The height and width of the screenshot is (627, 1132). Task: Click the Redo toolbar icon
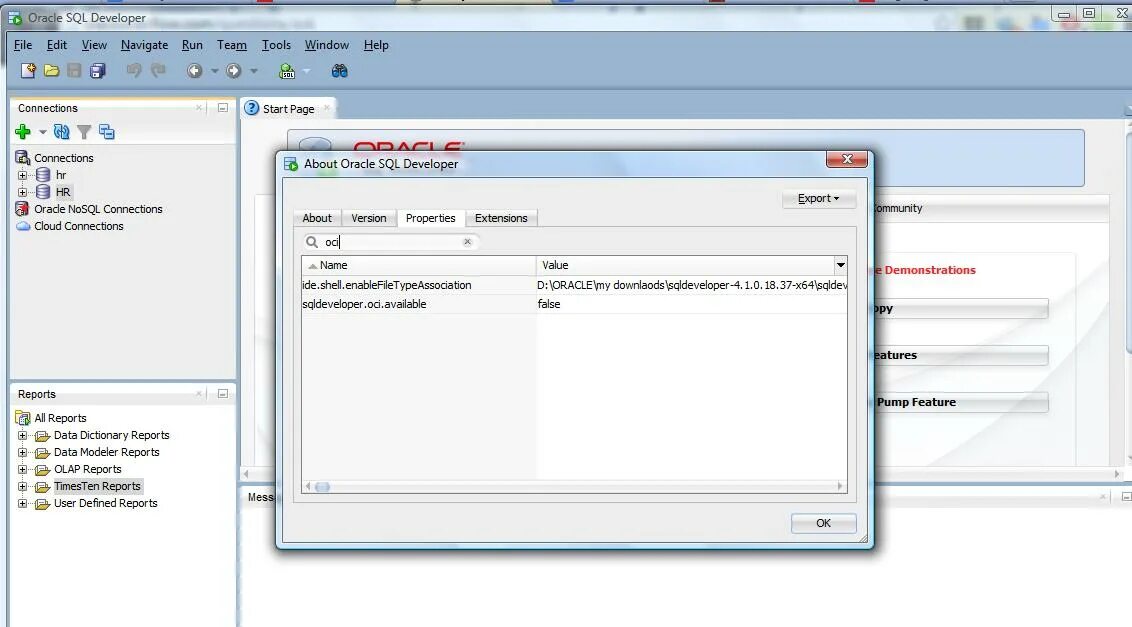click(x=158, y=70)
